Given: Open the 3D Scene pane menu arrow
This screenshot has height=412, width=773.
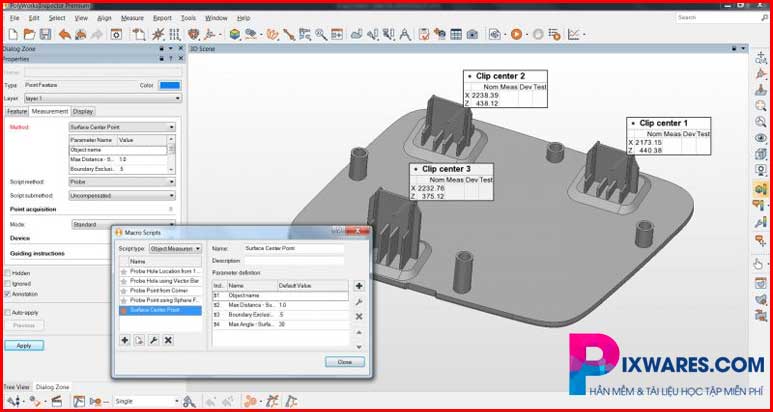Looking at the screenshot, I should 742,49.
